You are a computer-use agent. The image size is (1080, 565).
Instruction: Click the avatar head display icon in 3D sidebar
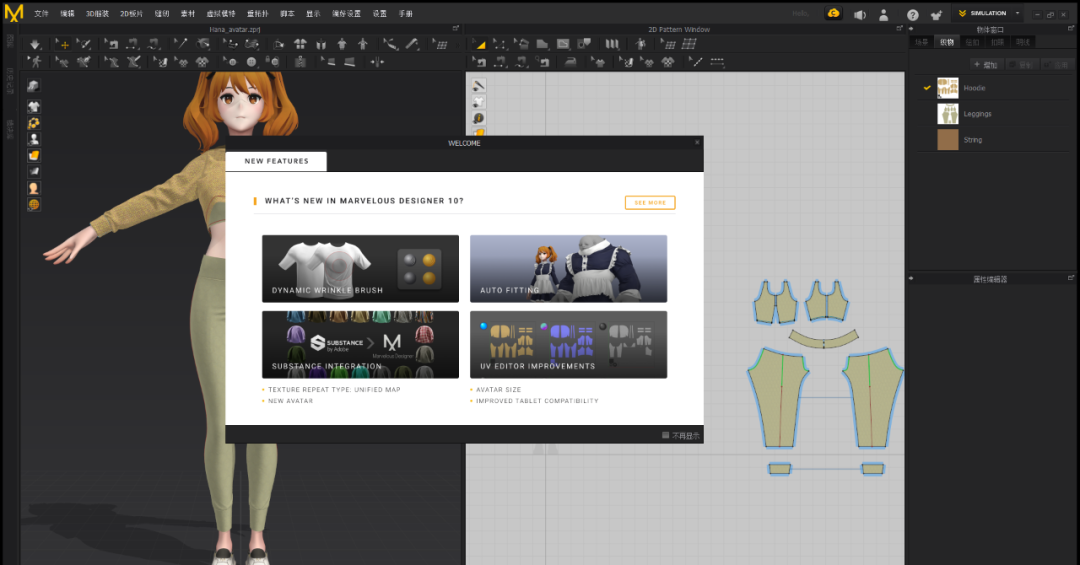[x=33, y=188]
